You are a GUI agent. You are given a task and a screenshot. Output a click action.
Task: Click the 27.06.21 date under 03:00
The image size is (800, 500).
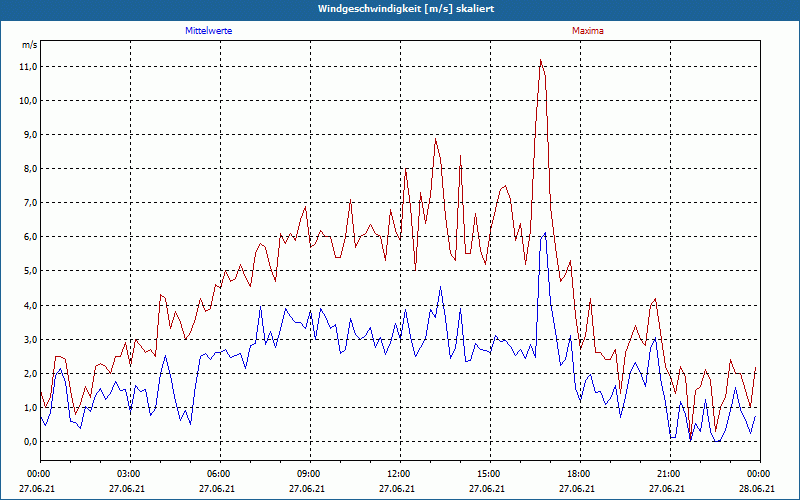127,489
